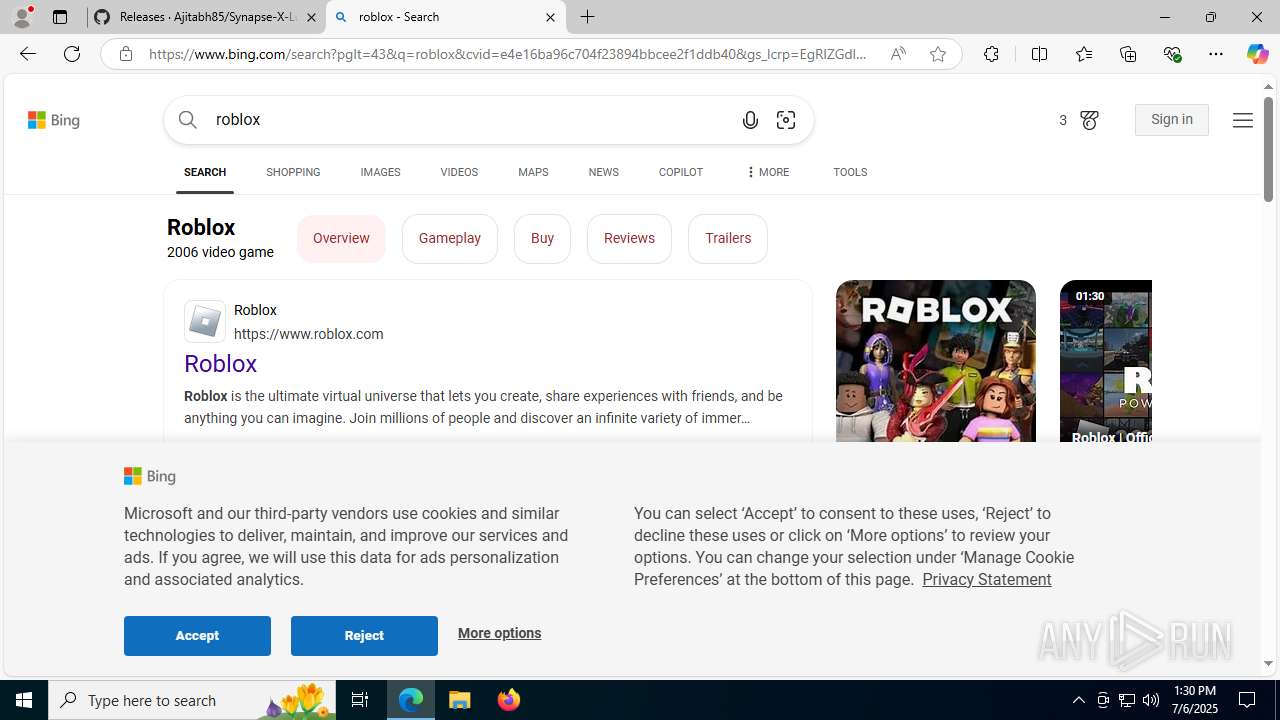Open File Explorer from taskbar
Viewport: 1280px width, 720px height.
click(x=460, y=700)
